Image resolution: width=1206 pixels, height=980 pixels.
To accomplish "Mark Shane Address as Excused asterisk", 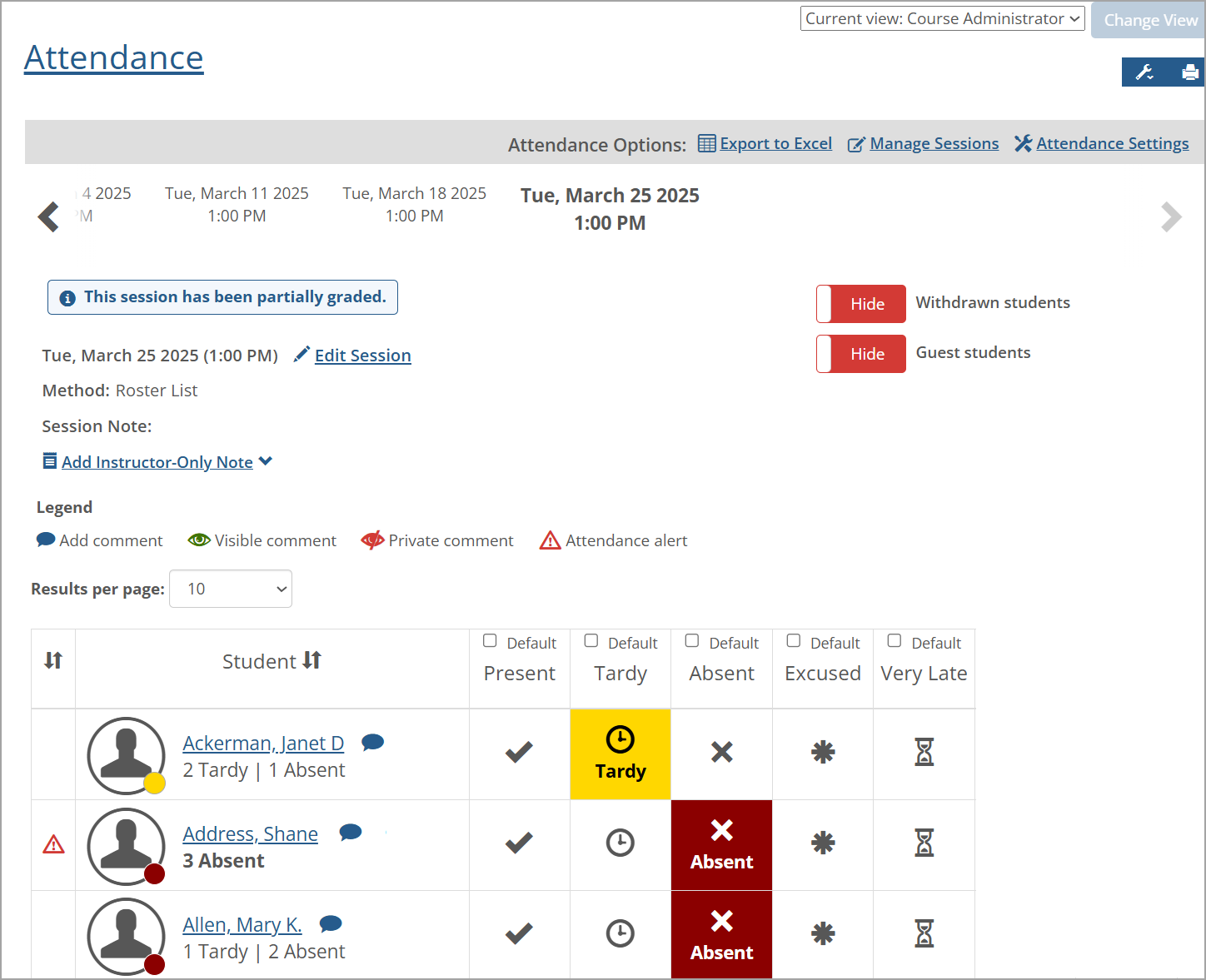I will point(822,843).
